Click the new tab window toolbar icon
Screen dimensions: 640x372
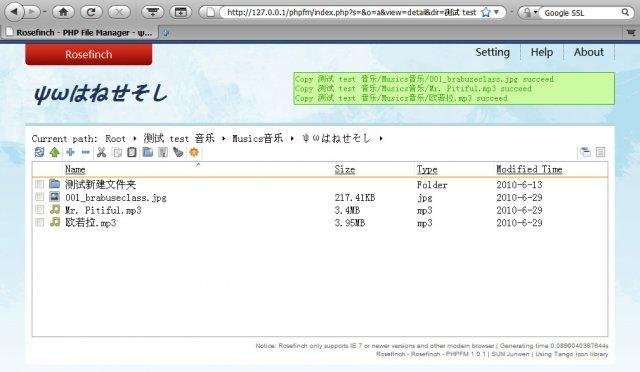point(180,12)
